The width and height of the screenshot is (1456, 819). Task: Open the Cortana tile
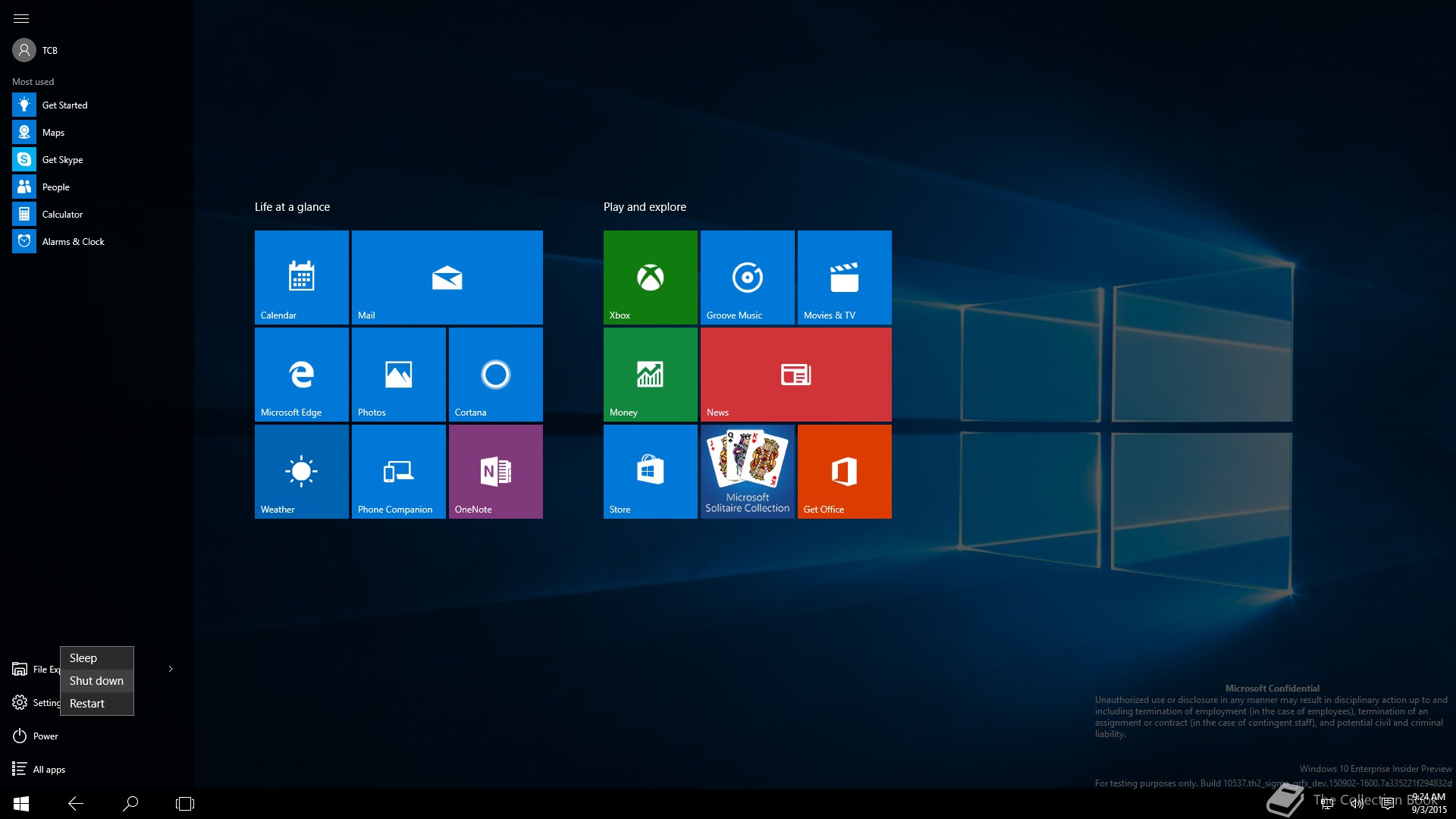click(496, 375)
